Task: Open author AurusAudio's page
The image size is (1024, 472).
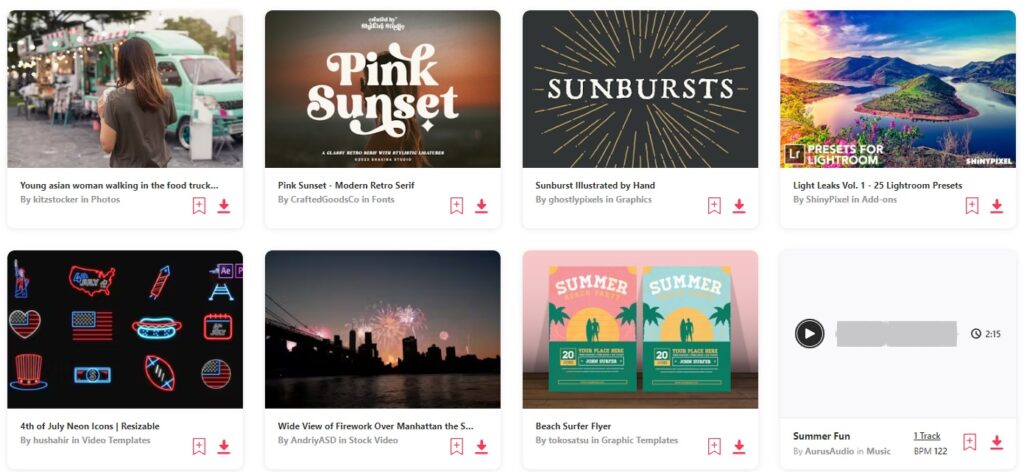Action: pos(829,451)
